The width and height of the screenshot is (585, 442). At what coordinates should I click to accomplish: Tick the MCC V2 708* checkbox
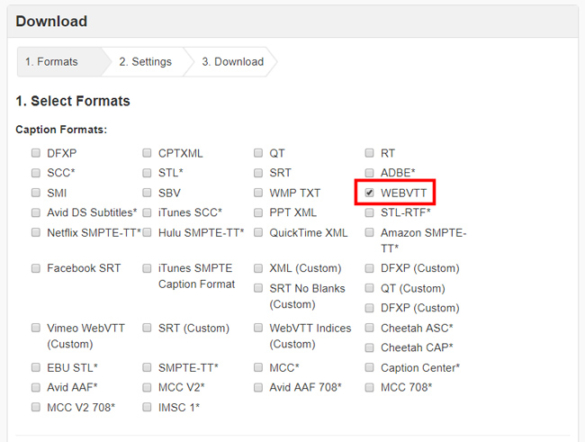tap(36, 407)
